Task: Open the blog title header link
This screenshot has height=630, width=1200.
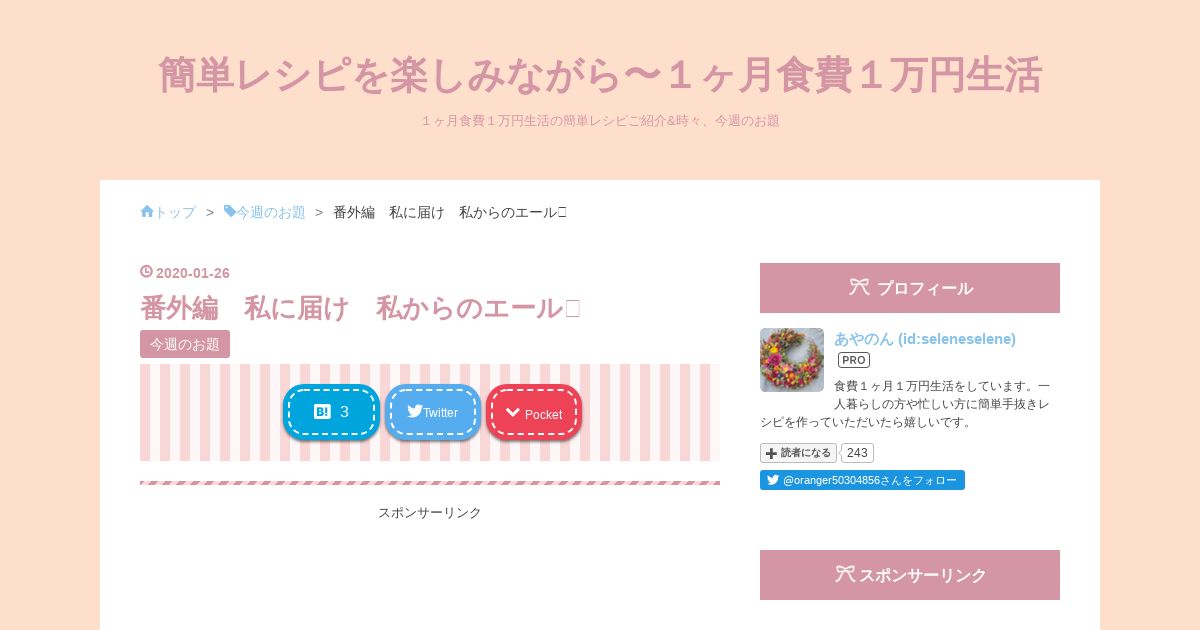Action: (x=600, y=75)
